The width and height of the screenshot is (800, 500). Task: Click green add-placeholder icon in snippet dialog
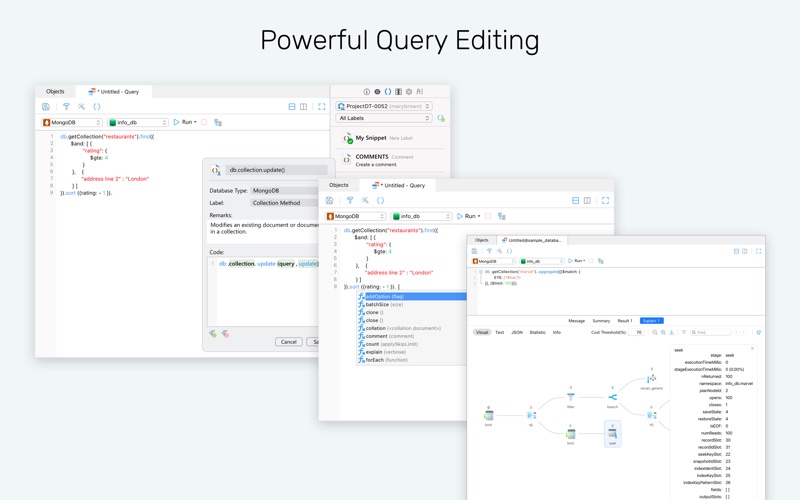213,334
